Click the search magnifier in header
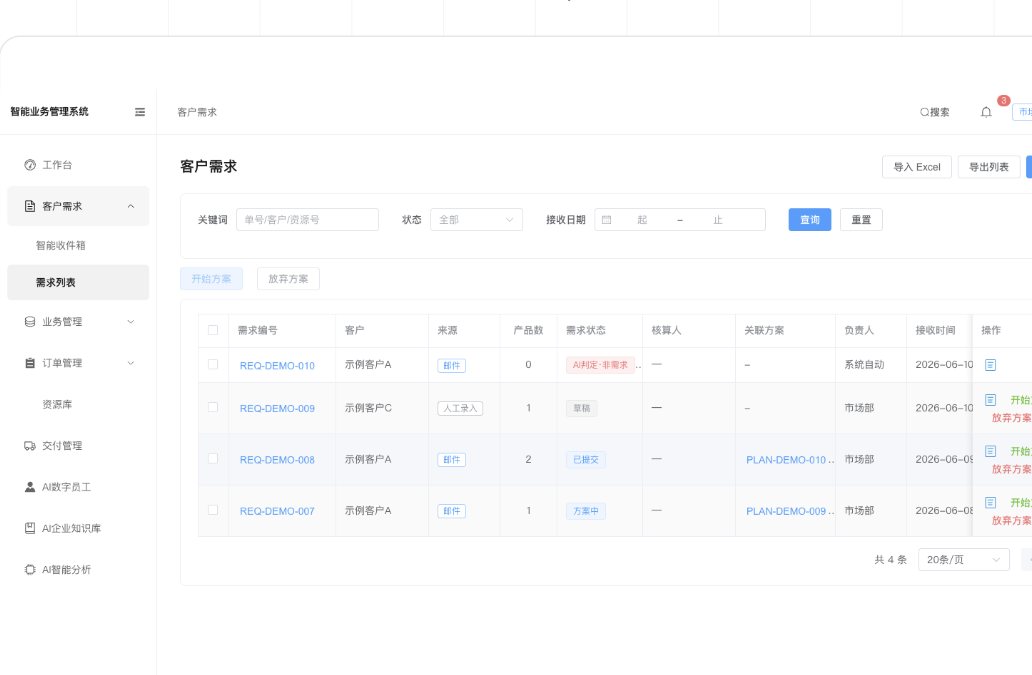Screen dimensions: 1032x675 coord(924,112)
